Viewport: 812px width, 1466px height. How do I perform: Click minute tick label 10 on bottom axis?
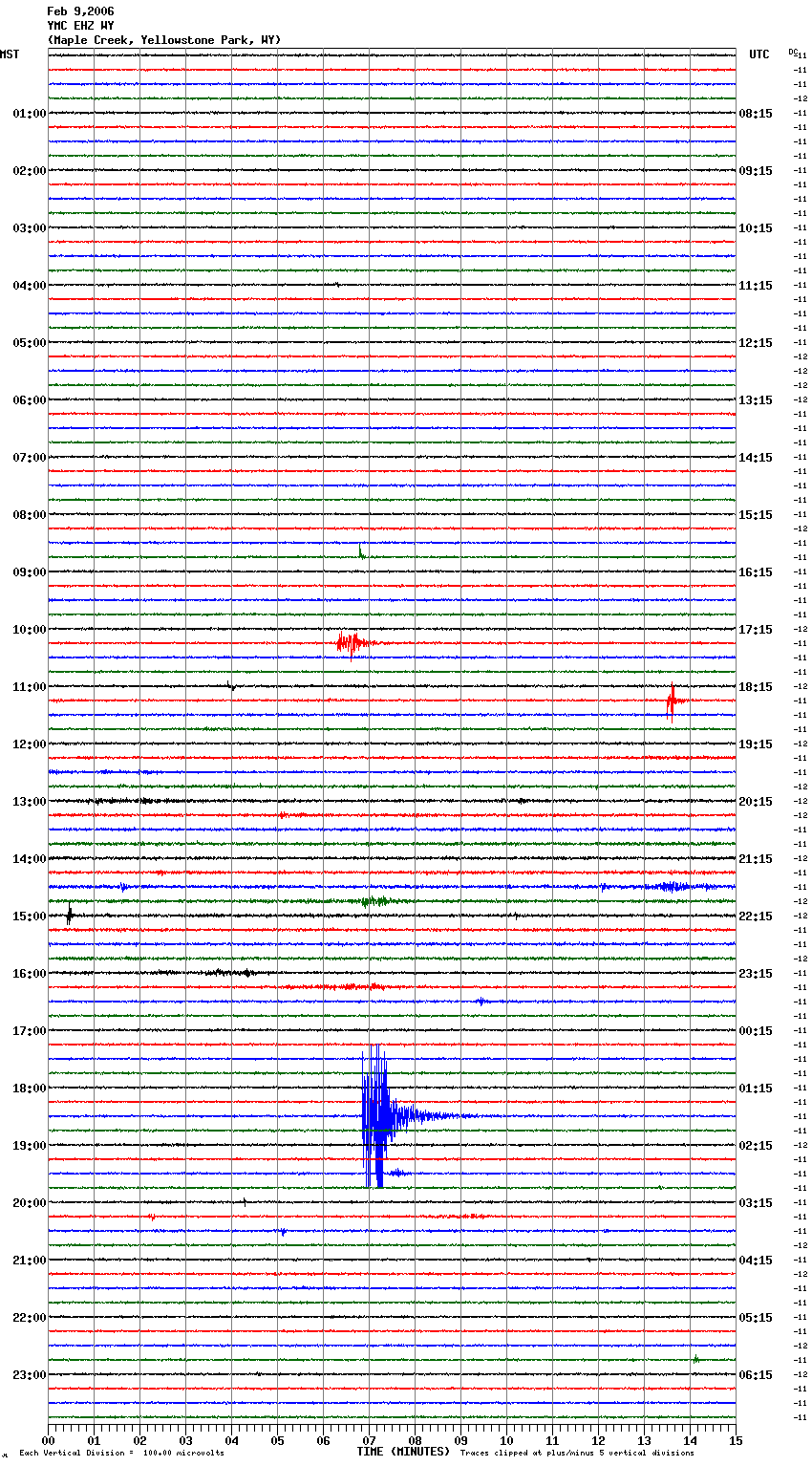(506, 1440)
